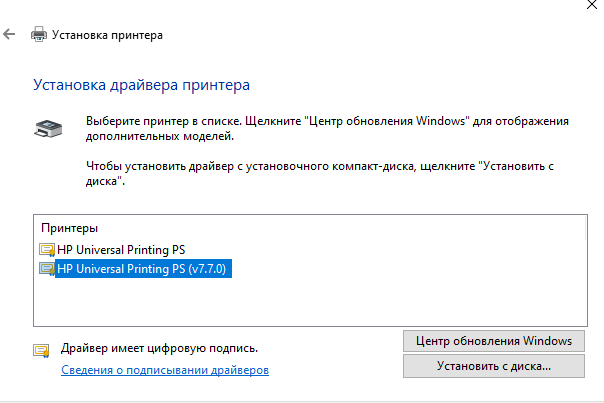Select HP Universal Printing PS (v7.7.0) entry
Viewport: 604px width, 403px height.
click(144, 269)
